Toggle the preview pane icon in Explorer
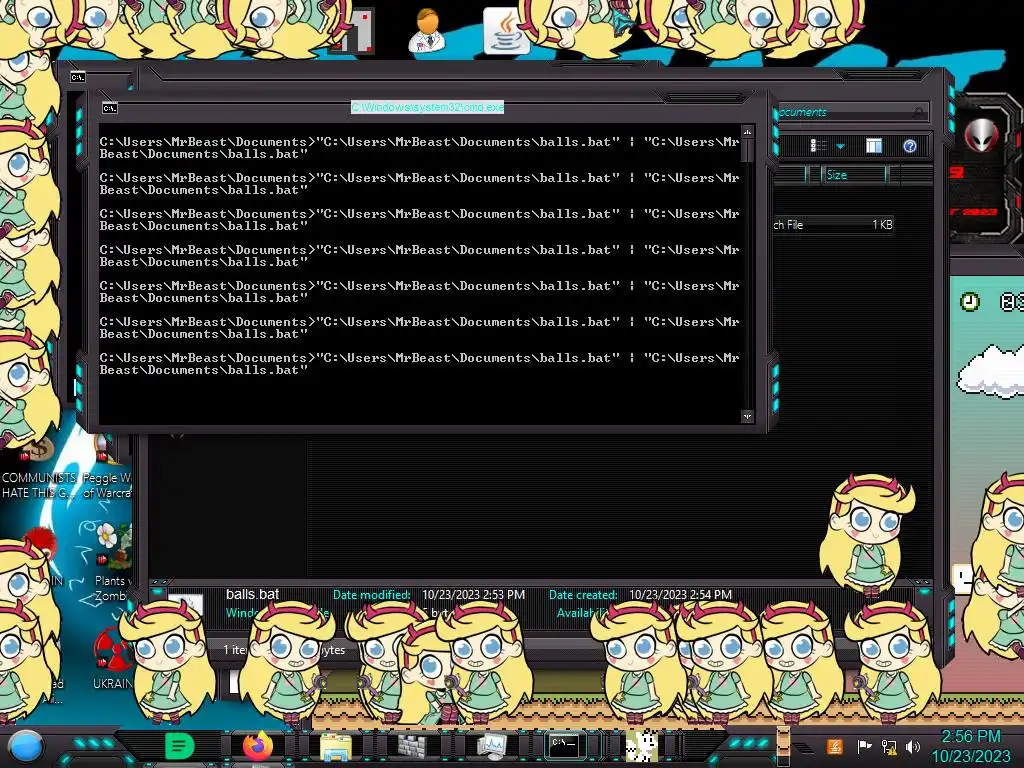Viewport: 1024px width, 768px height. coord(874,146)
